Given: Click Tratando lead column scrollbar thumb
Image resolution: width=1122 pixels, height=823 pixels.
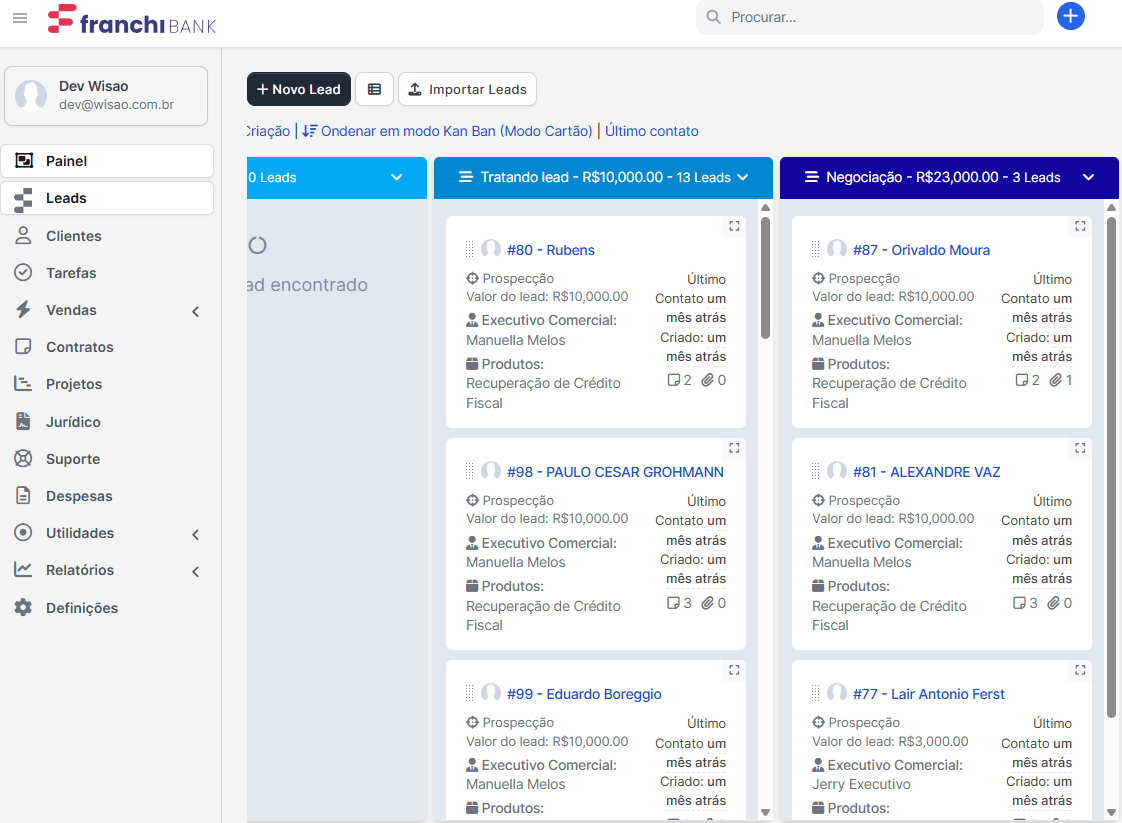Looking at the screenshot, I should [765, 278].
